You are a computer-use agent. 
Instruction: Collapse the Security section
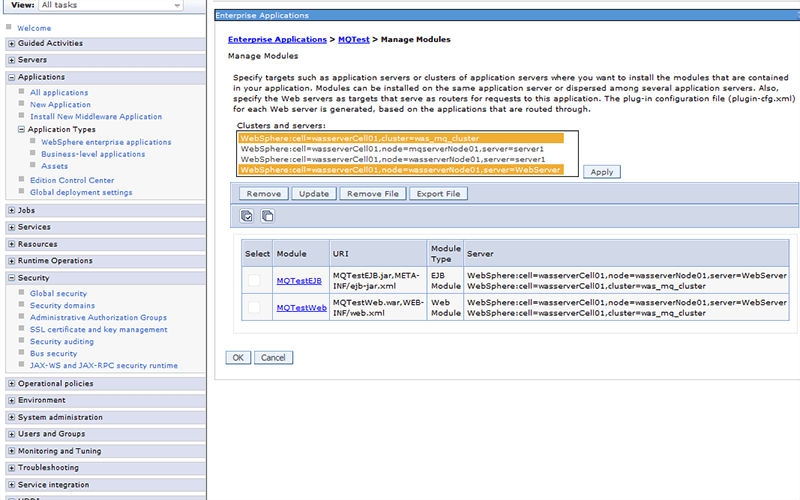pyautogui.click(x=12, y=278)
